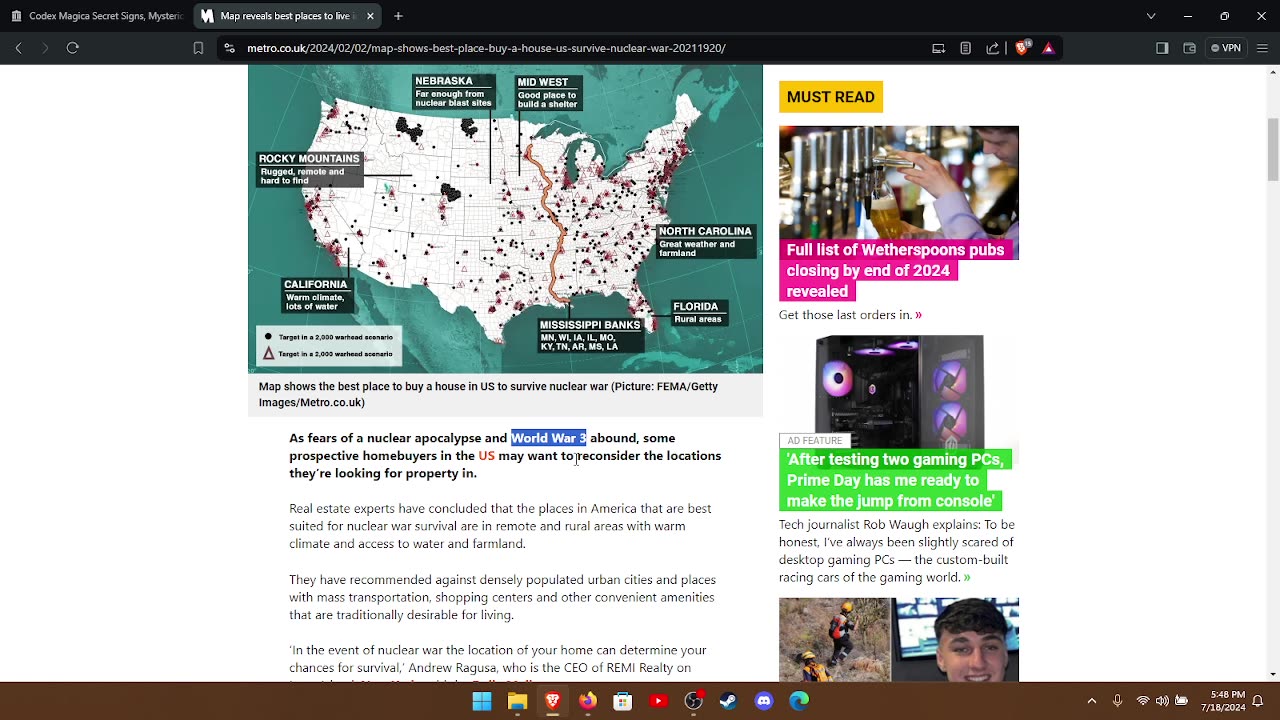Open Discord from taskbar

point(764,701)
